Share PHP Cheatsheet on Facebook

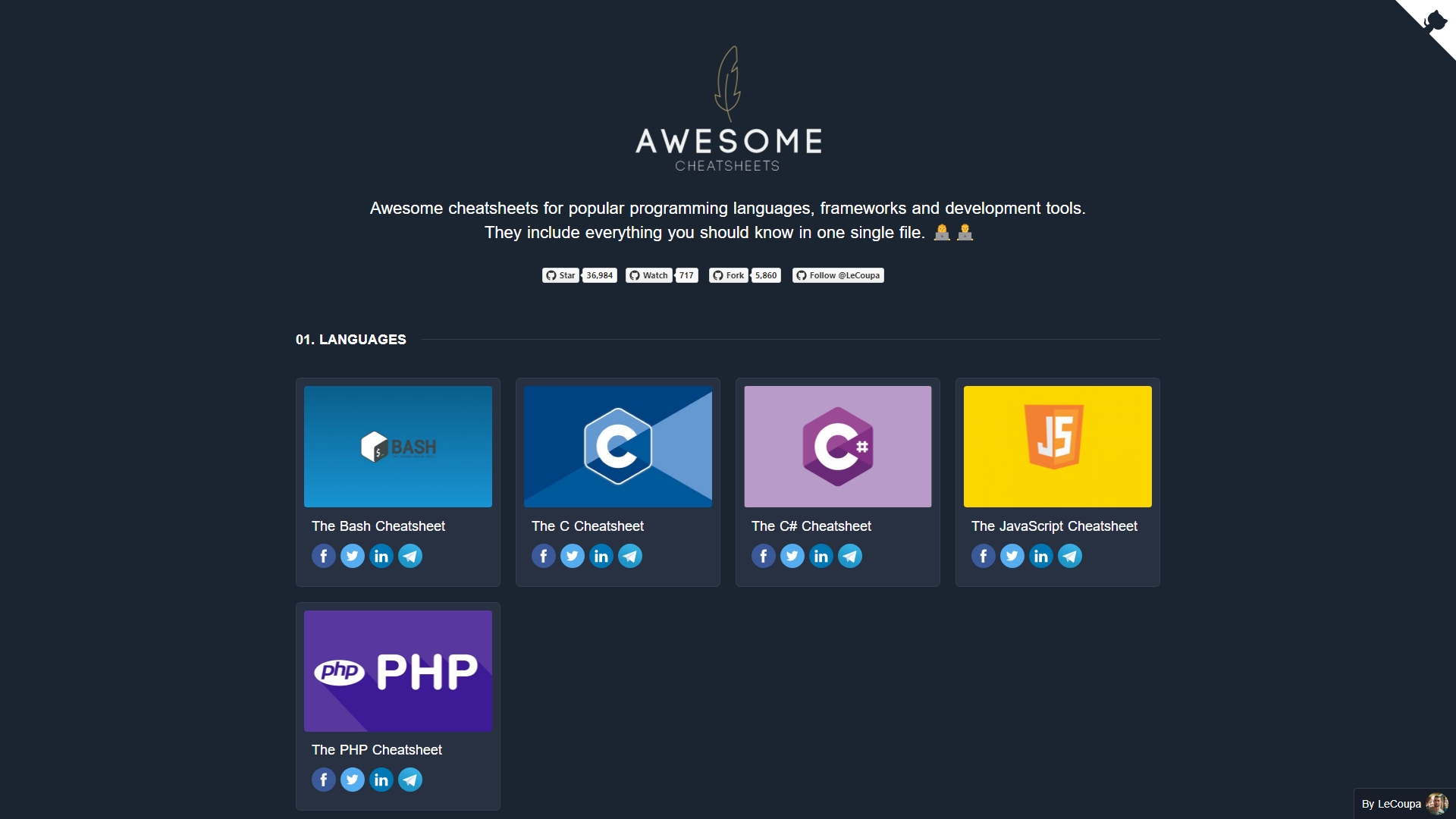coord(324,780)
